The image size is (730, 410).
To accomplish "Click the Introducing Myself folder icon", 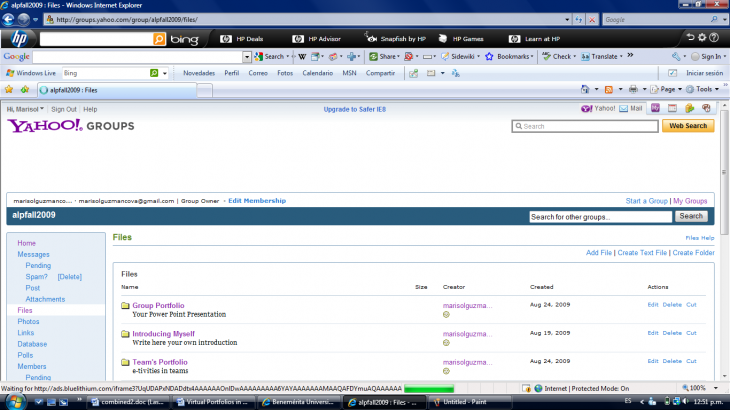I will click(125, 334).
